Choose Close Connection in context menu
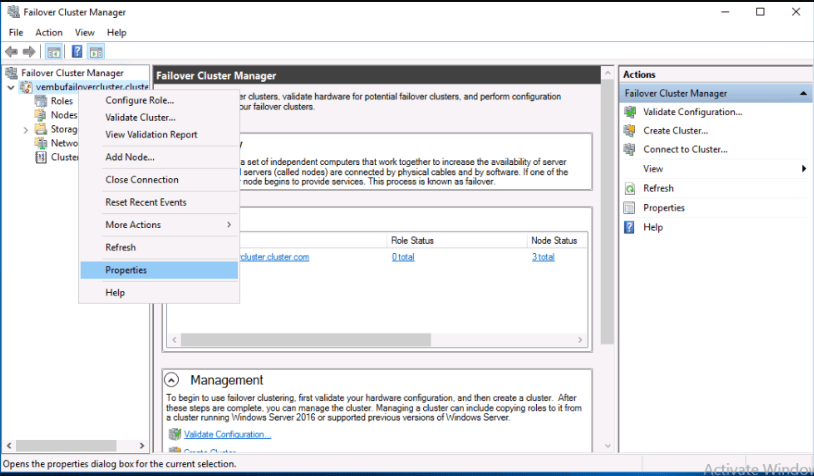This screenshot has width=814, height=476. point(159,180)
